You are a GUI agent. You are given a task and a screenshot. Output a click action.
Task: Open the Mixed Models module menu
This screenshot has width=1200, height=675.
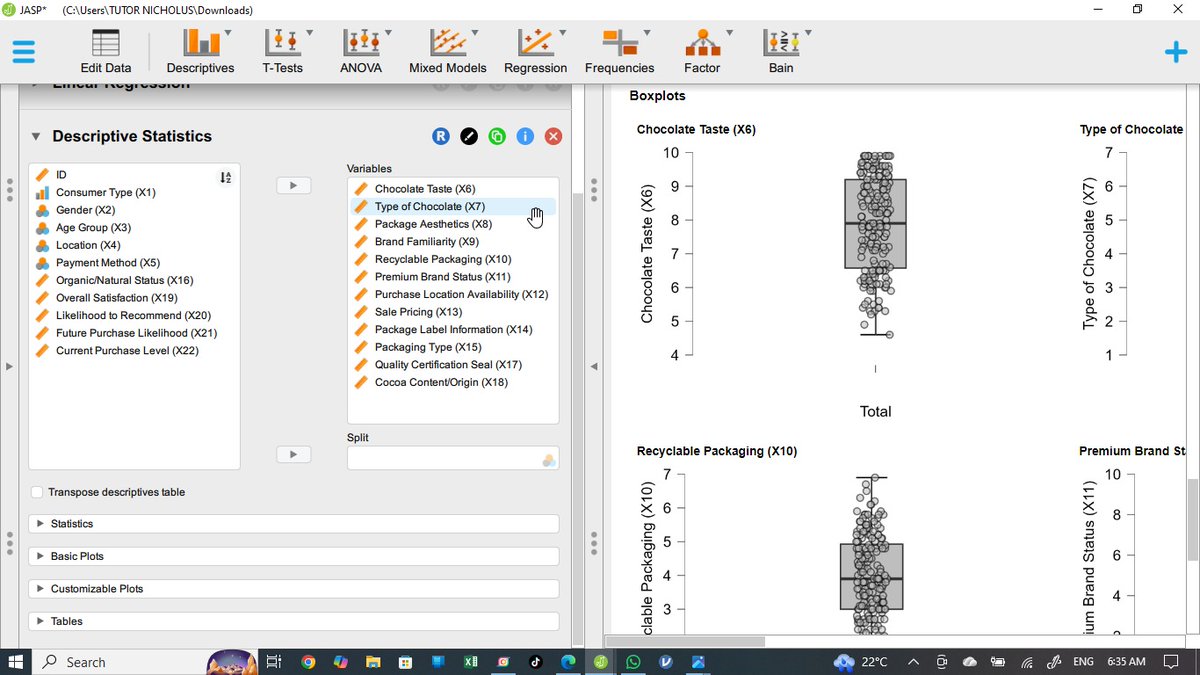[x=447, y=51]
